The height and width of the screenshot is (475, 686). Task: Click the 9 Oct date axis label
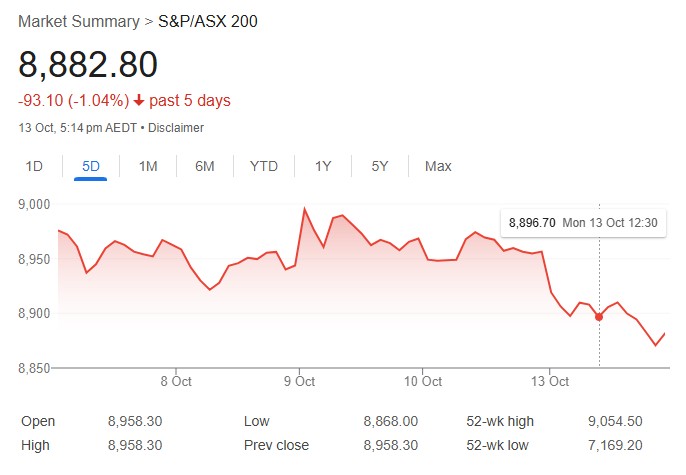point(299,381)
